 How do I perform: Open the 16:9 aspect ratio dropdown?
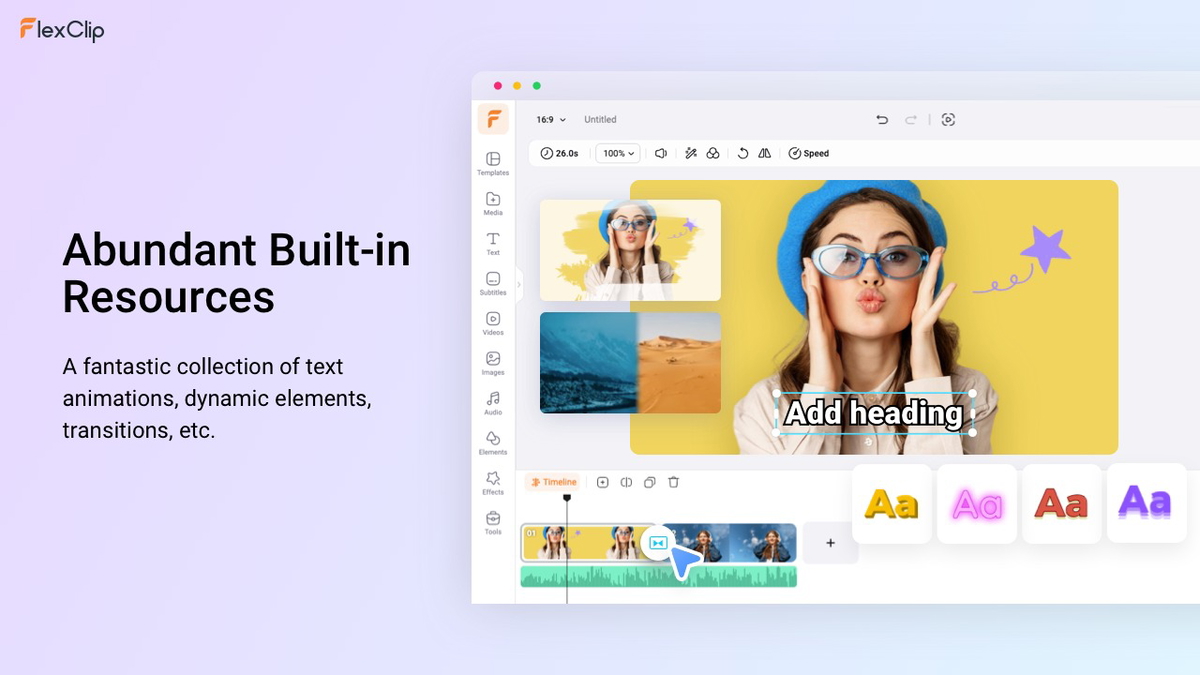[x=549, y=119]
